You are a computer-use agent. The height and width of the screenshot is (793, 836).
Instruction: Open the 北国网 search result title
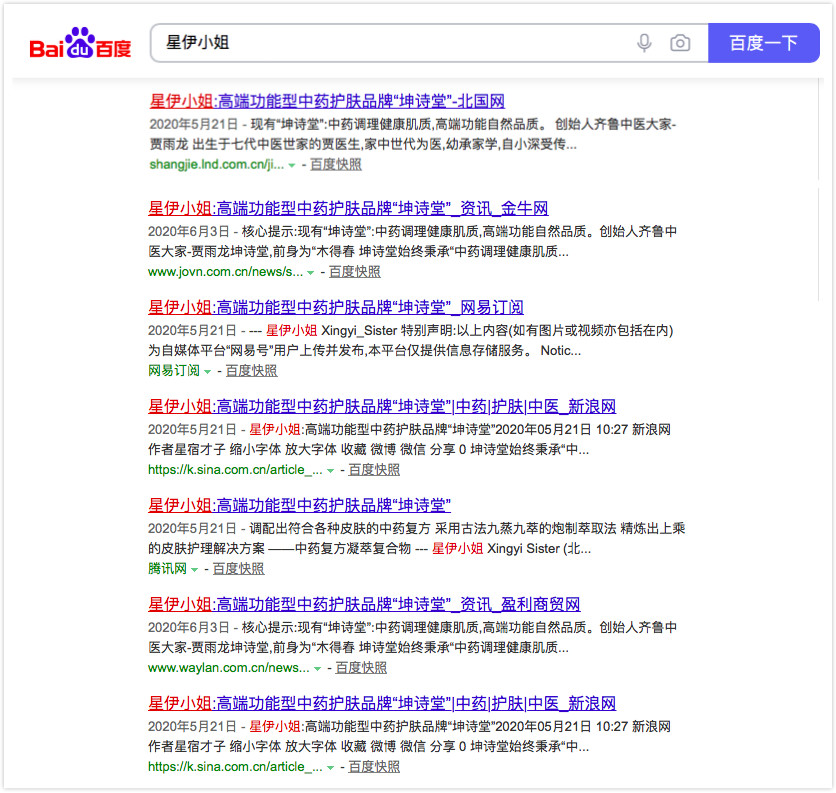tap(327, 101)
